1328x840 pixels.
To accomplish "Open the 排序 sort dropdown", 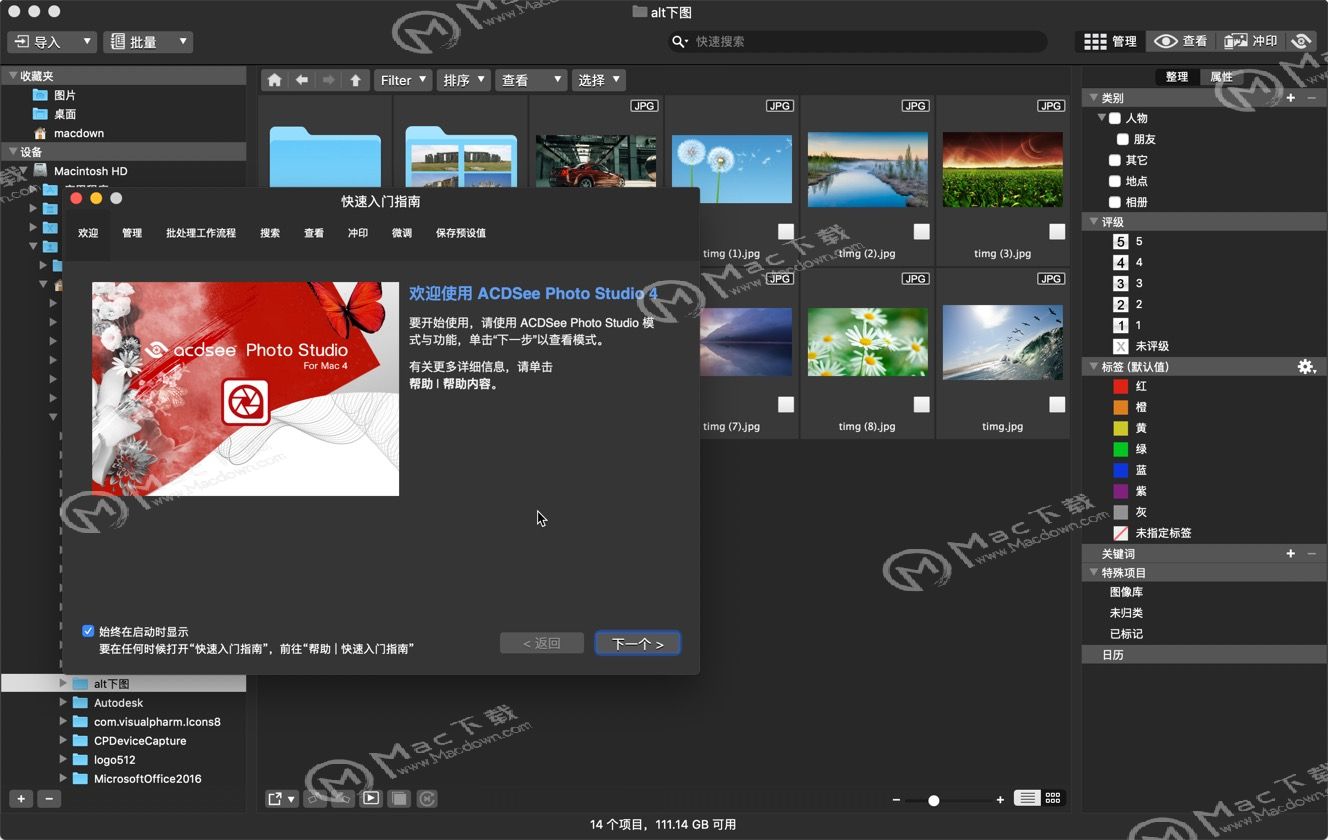I will point(463,80).
